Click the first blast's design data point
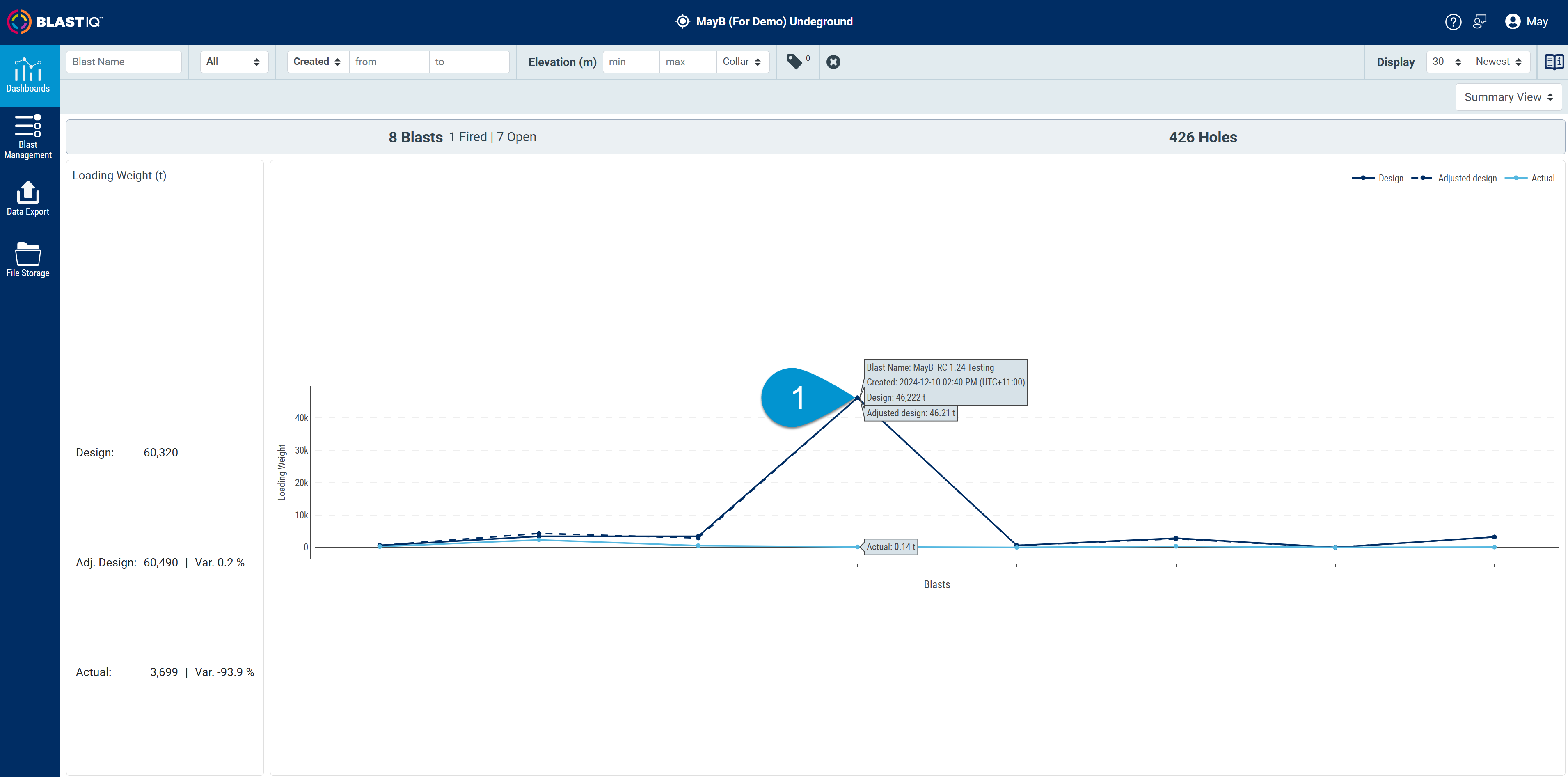 point(380,545)
